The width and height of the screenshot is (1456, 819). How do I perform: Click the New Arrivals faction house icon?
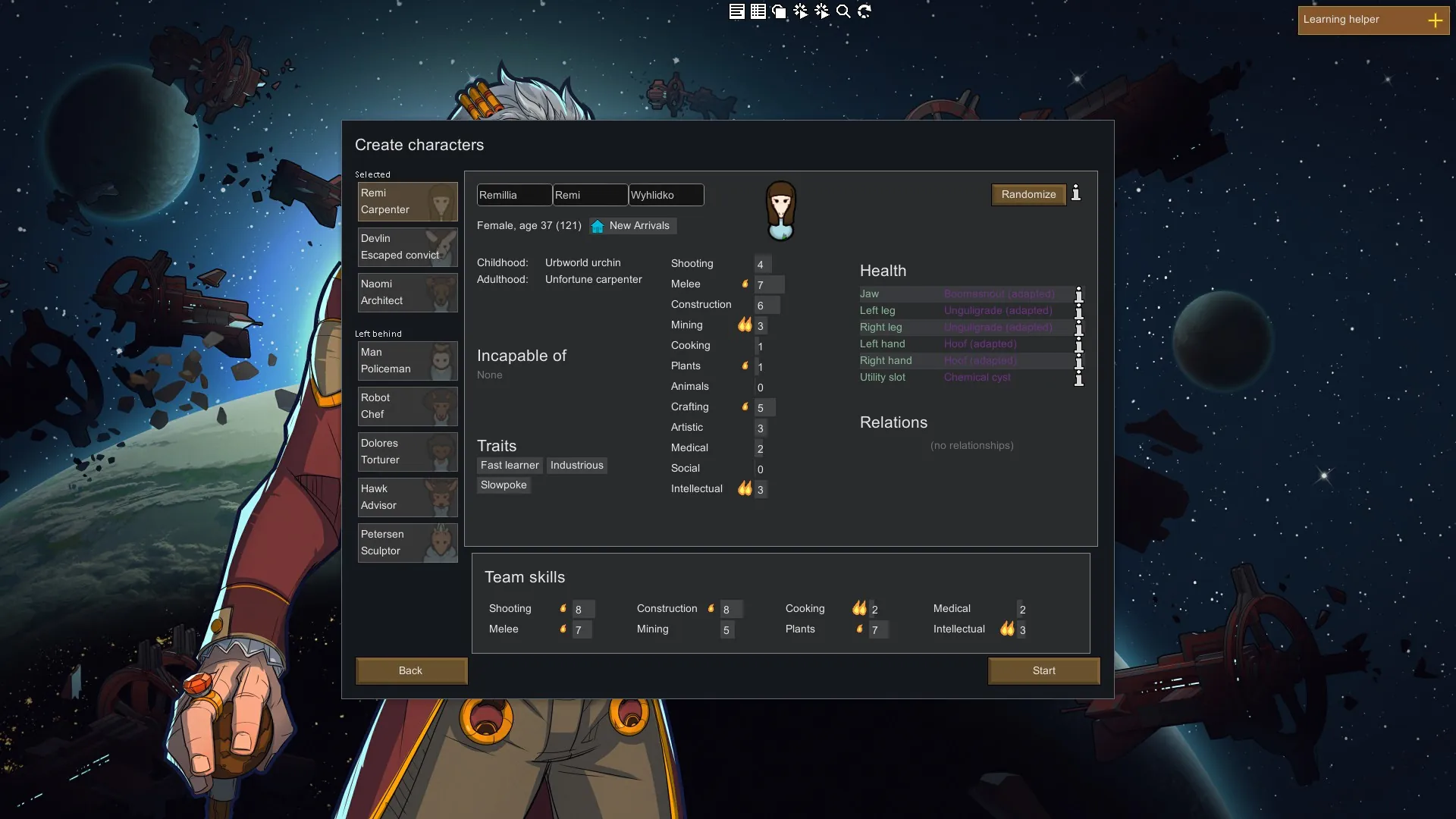(598, 226)
